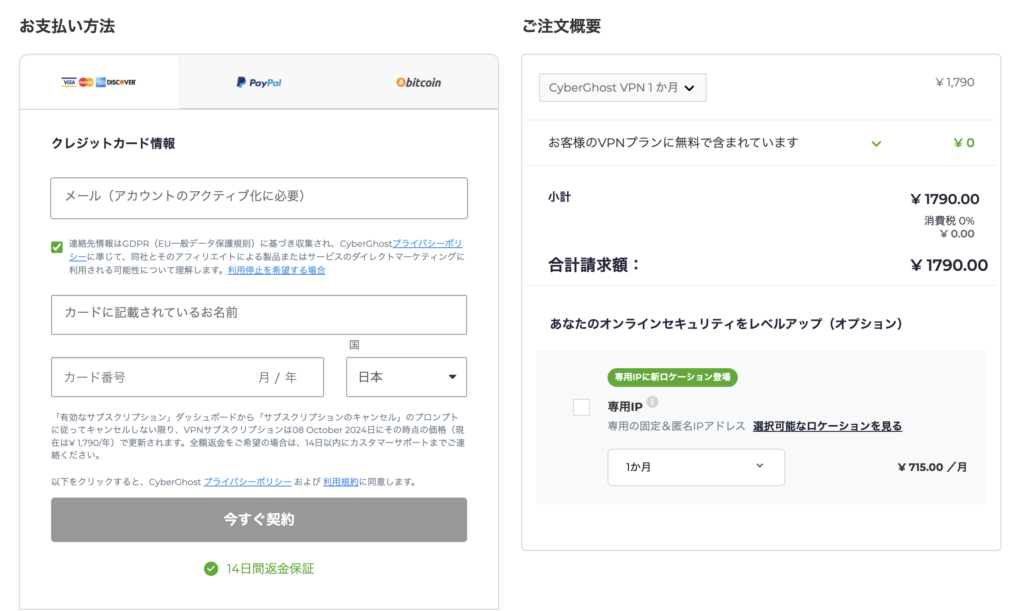
Task: Click the info icon next to 専用IP
Action: pyautogui.click(x=652, y=402)
